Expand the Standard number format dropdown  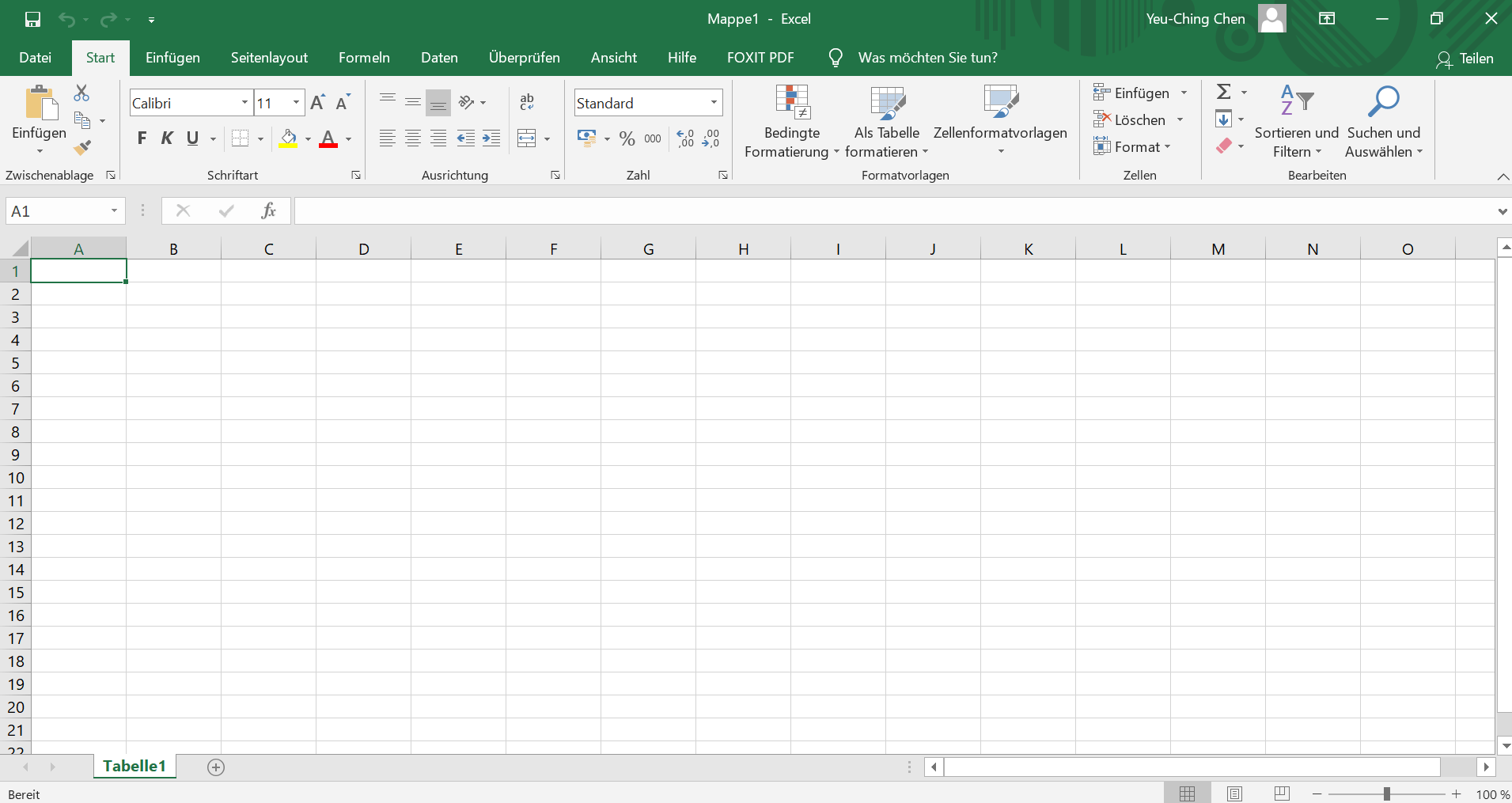[x=714, y=103]
